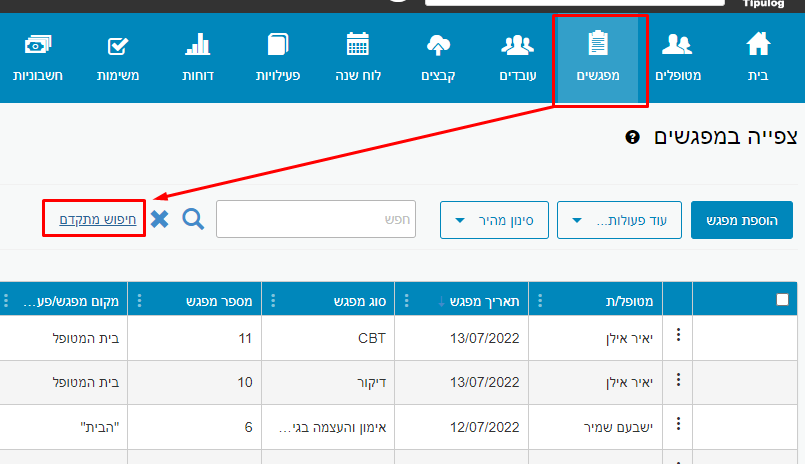The width and height of the screenshot is (805, 464).
Task: Expand the סינון מהיר quick filter dropdown
Action: (494, 220)
